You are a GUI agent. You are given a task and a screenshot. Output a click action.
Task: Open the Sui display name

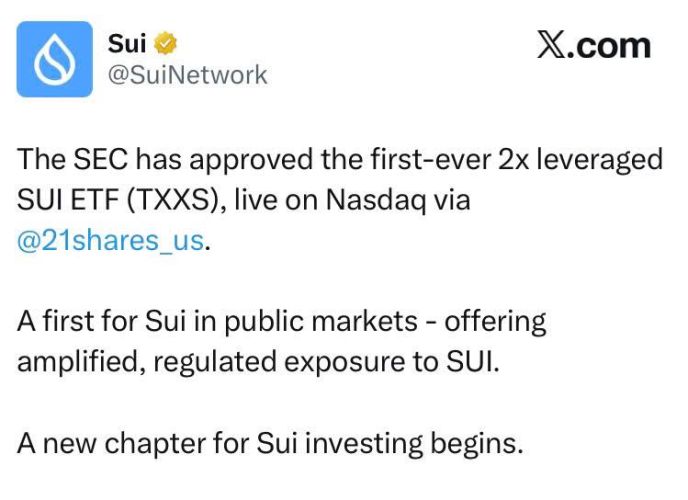(126, 44)
